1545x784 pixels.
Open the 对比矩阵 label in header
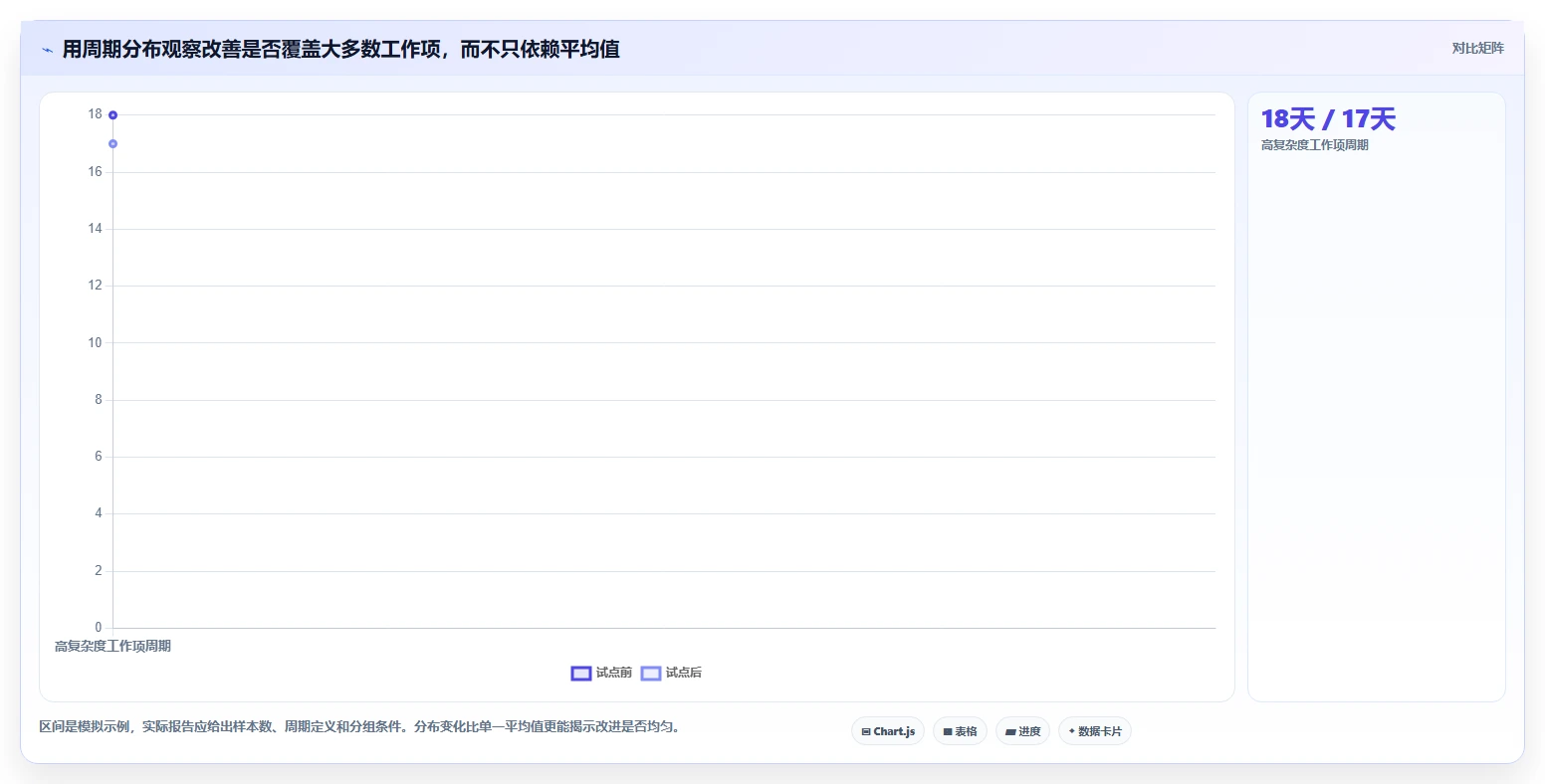pos(1477,48)
